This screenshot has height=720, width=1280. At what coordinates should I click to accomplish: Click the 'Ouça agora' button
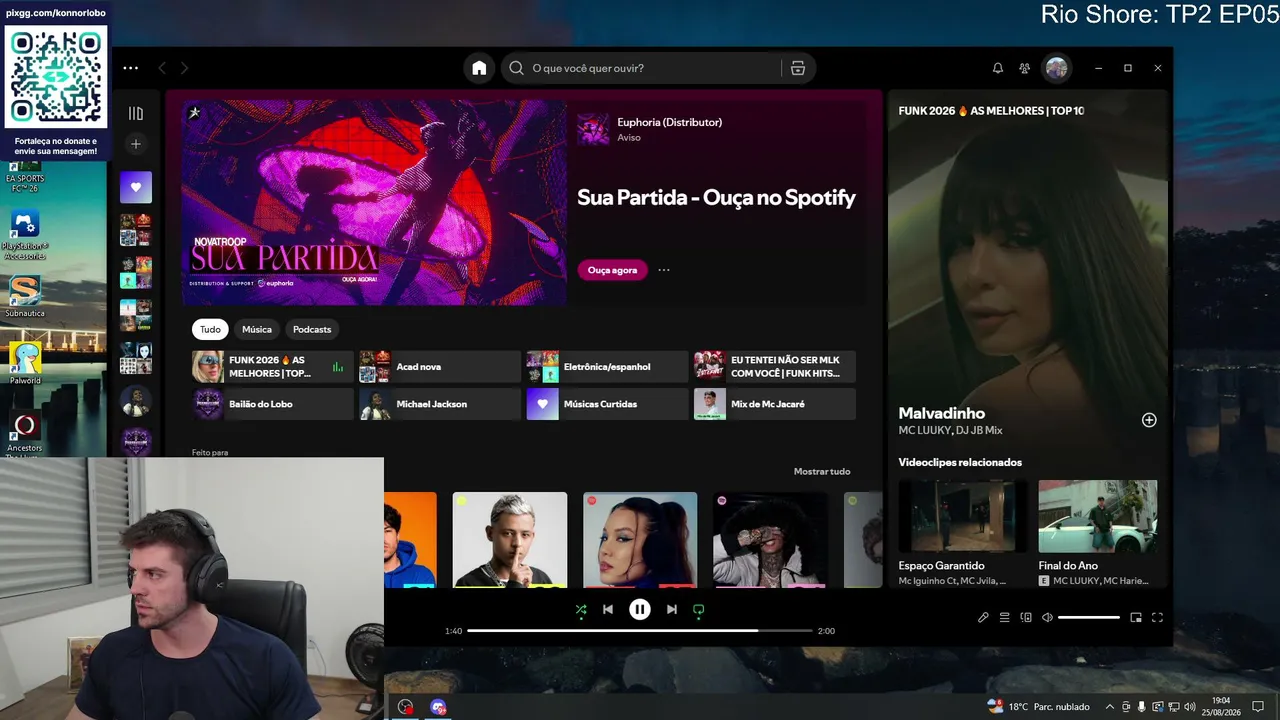tap(612, 270)
